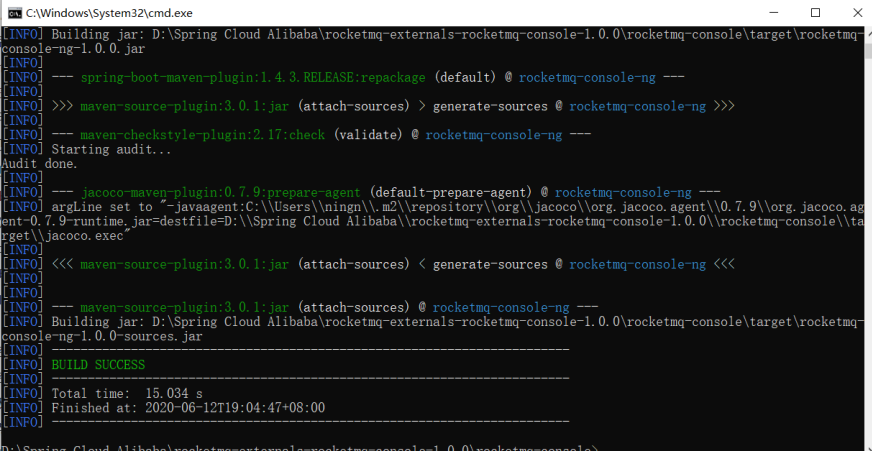The width and height of the screenshot is (872, 451).
Task: Click the 'rget\\jacoco.exec' line
Action: coord(66,236)
